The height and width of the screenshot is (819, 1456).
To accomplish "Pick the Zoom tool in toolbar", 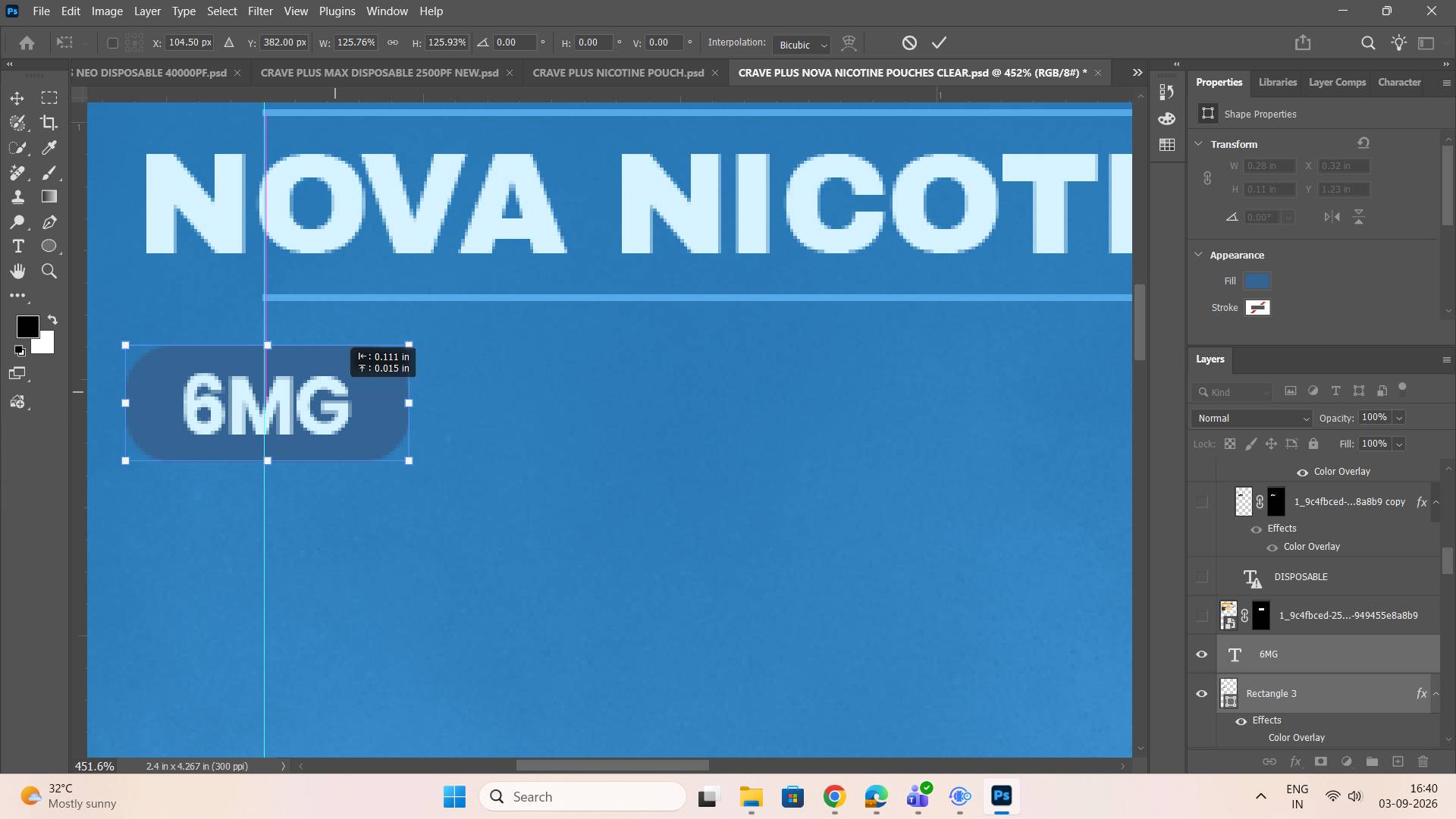I will [49, 271].
